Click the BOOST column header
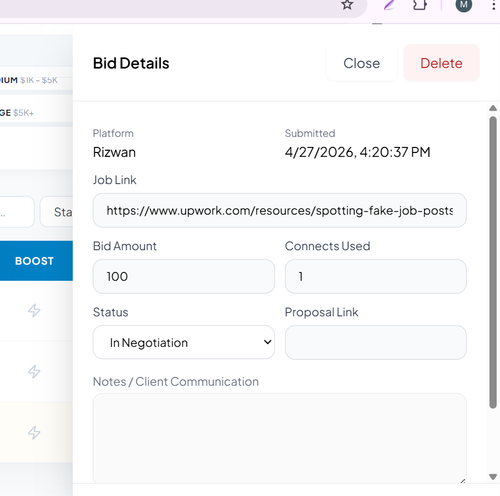Viewport: 500px width, 496px height. [34, 261]
